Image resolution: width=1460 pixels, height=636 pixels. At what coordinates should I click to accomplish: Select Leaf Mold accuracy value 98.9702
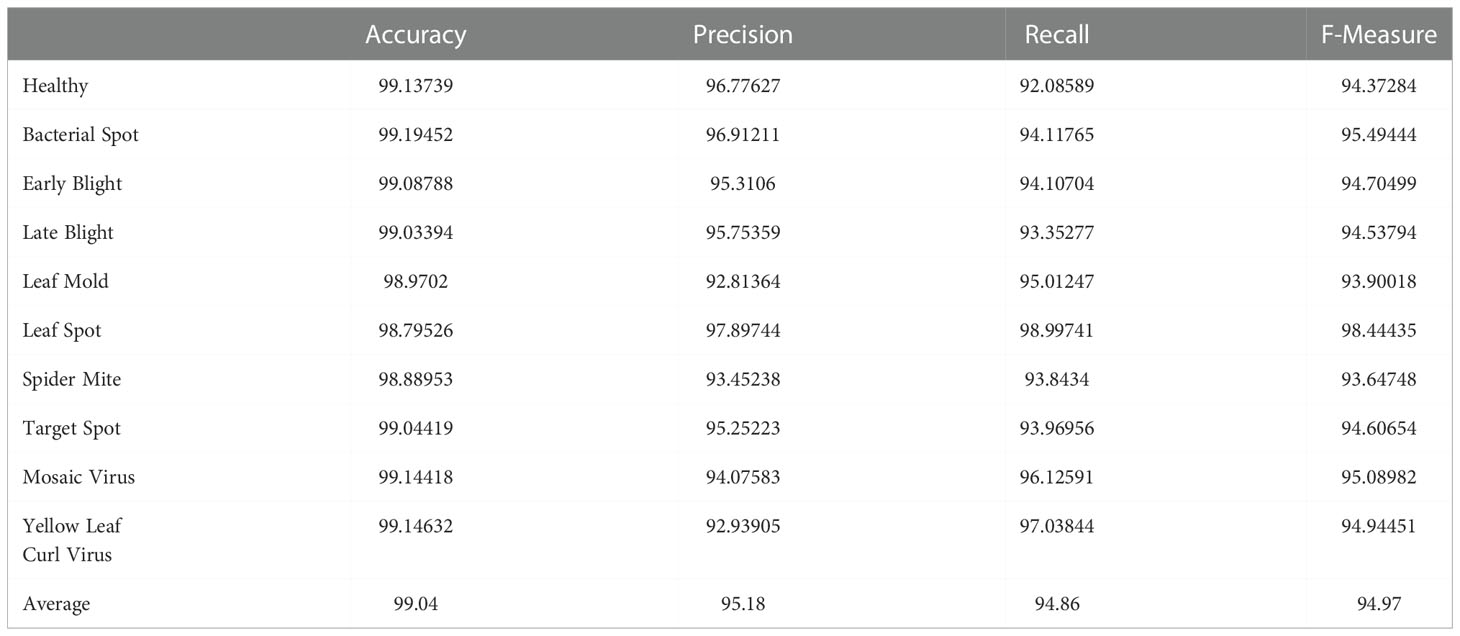(x=415, y=282)
